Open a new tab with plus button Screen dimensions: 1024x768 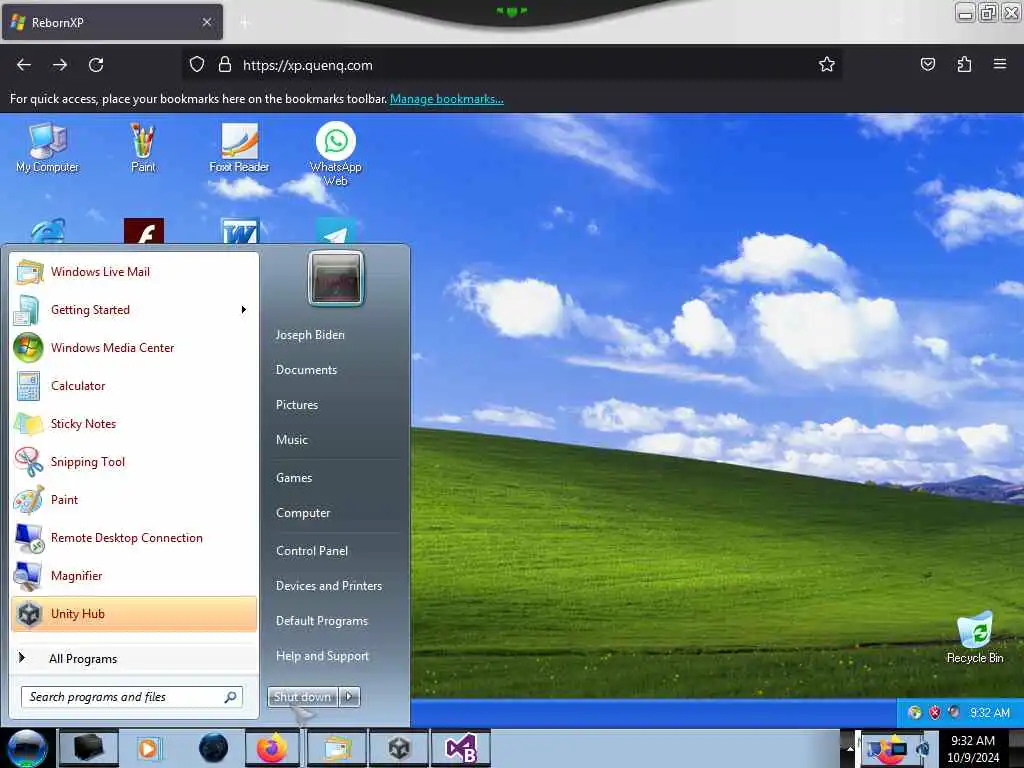click(245, 23)
